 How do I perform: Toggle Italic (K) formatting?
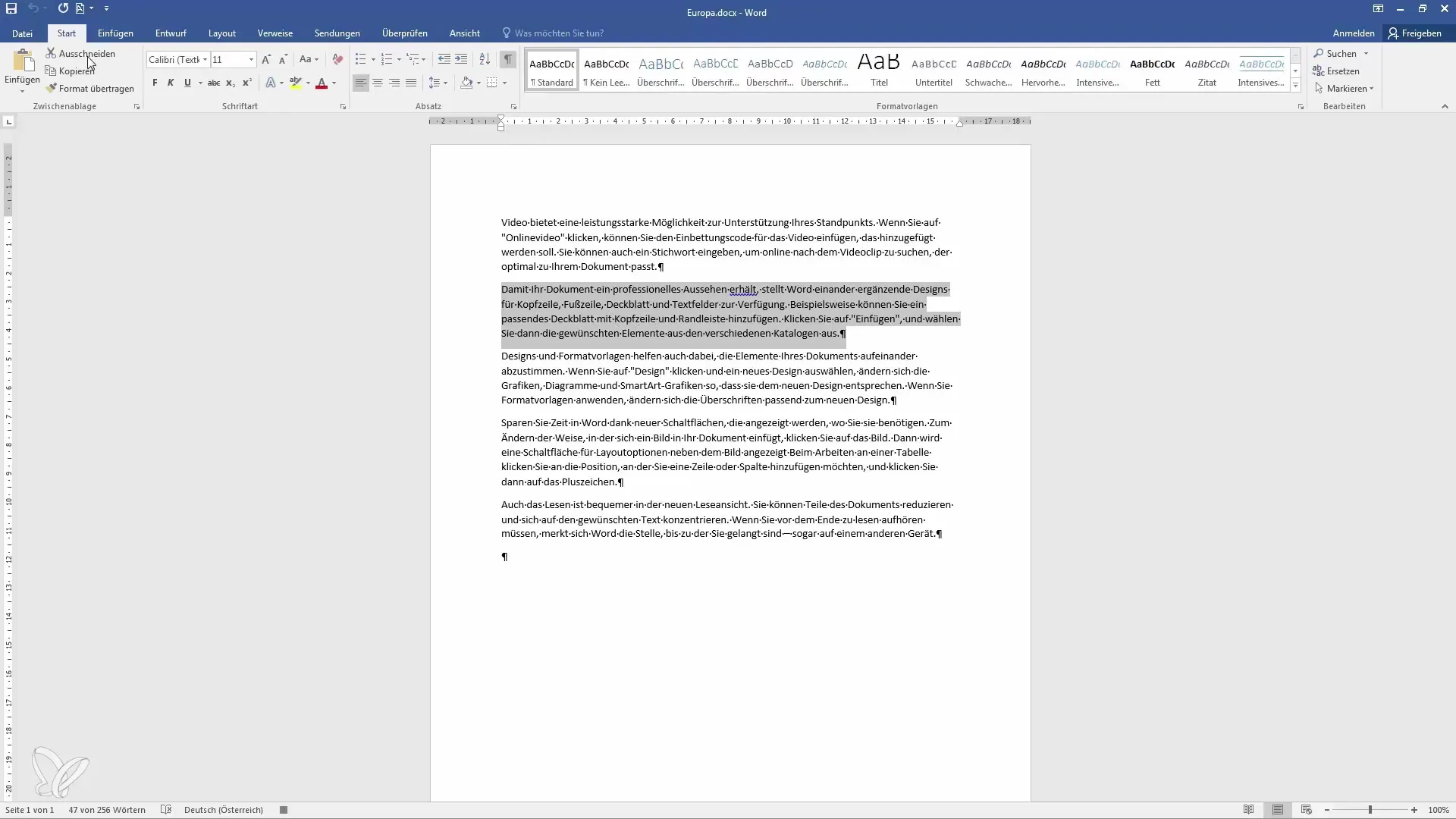[171, 83]
